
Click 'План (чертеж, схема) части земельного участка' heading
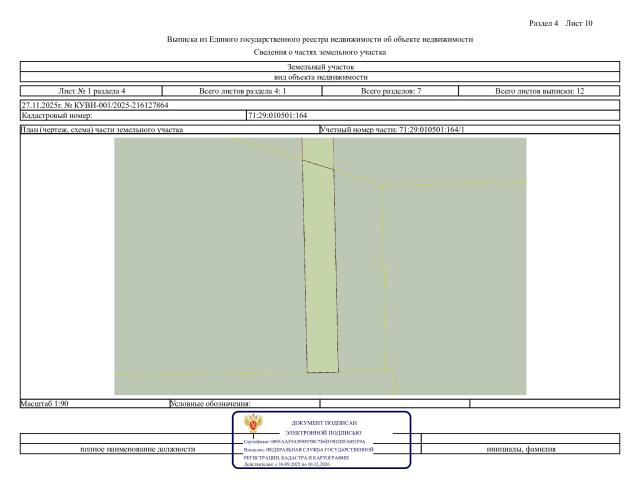click(x=102, y=129)
